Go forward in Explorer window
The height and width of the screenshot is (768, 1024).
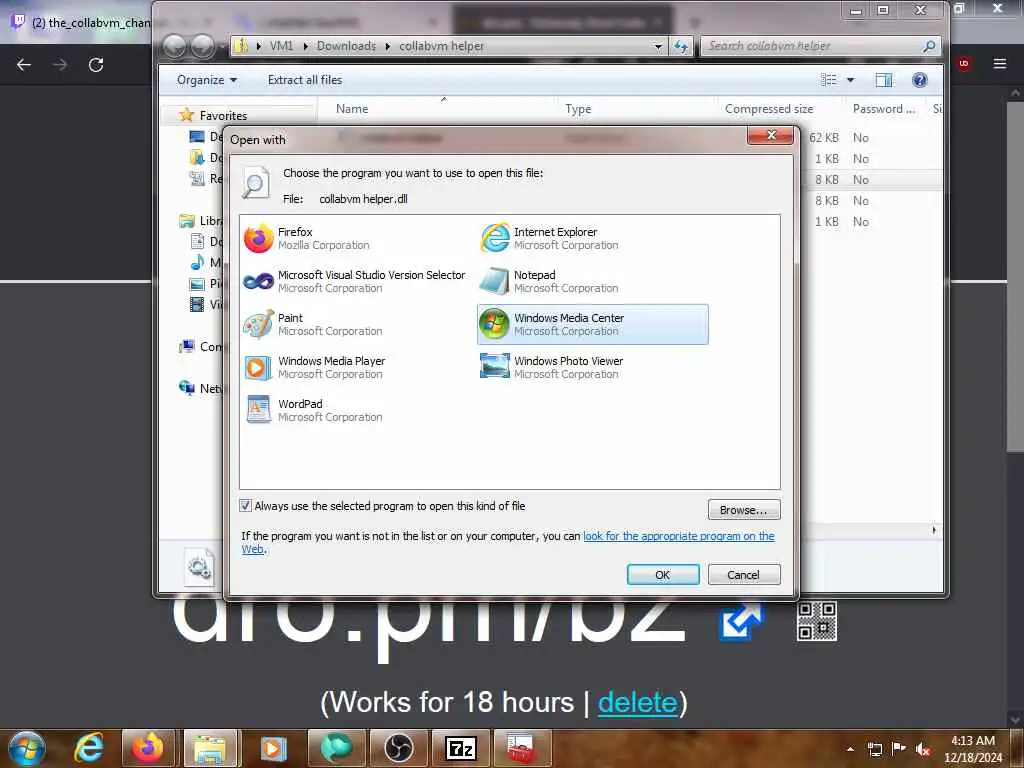coord(202,46)
